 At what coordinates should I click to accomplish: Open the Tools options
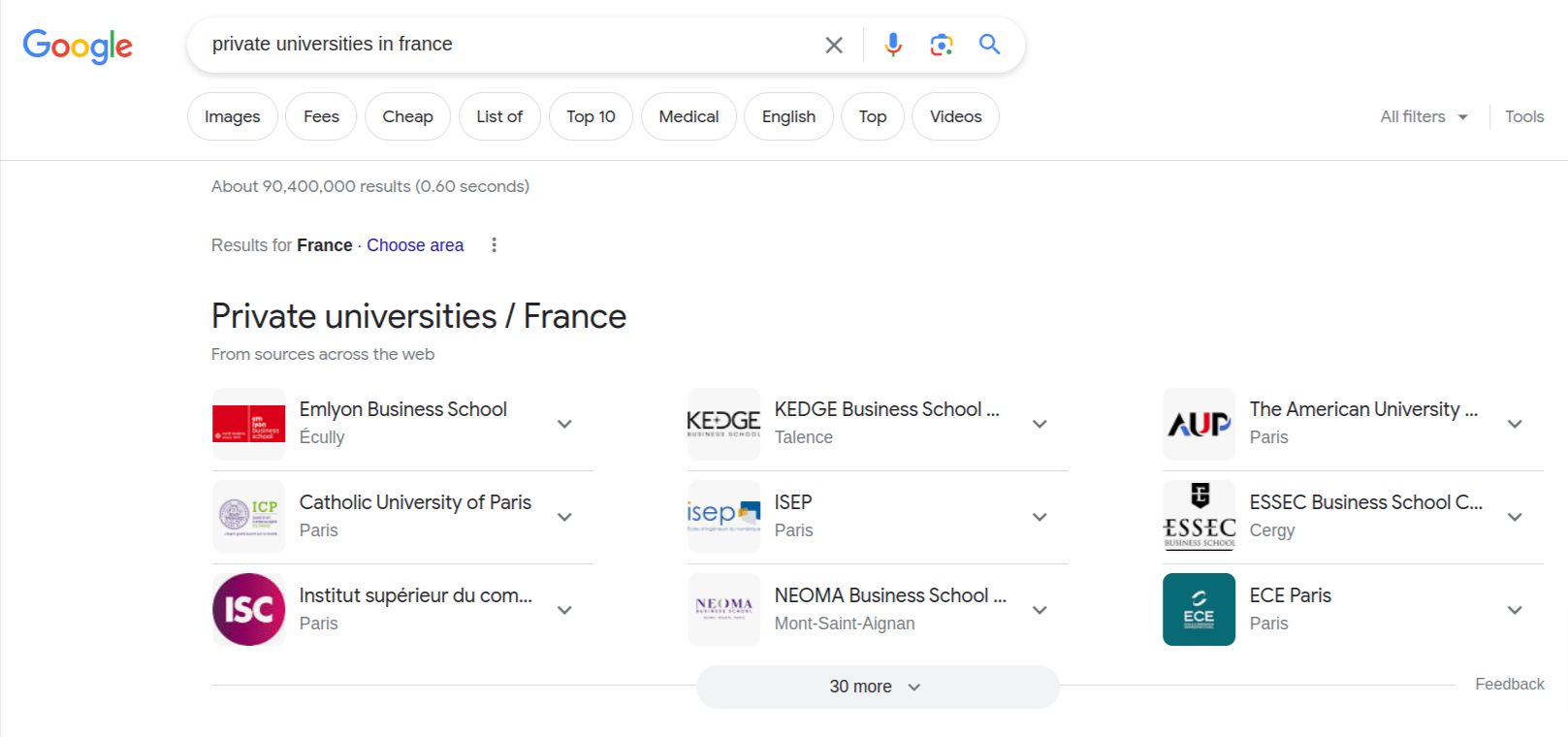(x=1524, y=116)
